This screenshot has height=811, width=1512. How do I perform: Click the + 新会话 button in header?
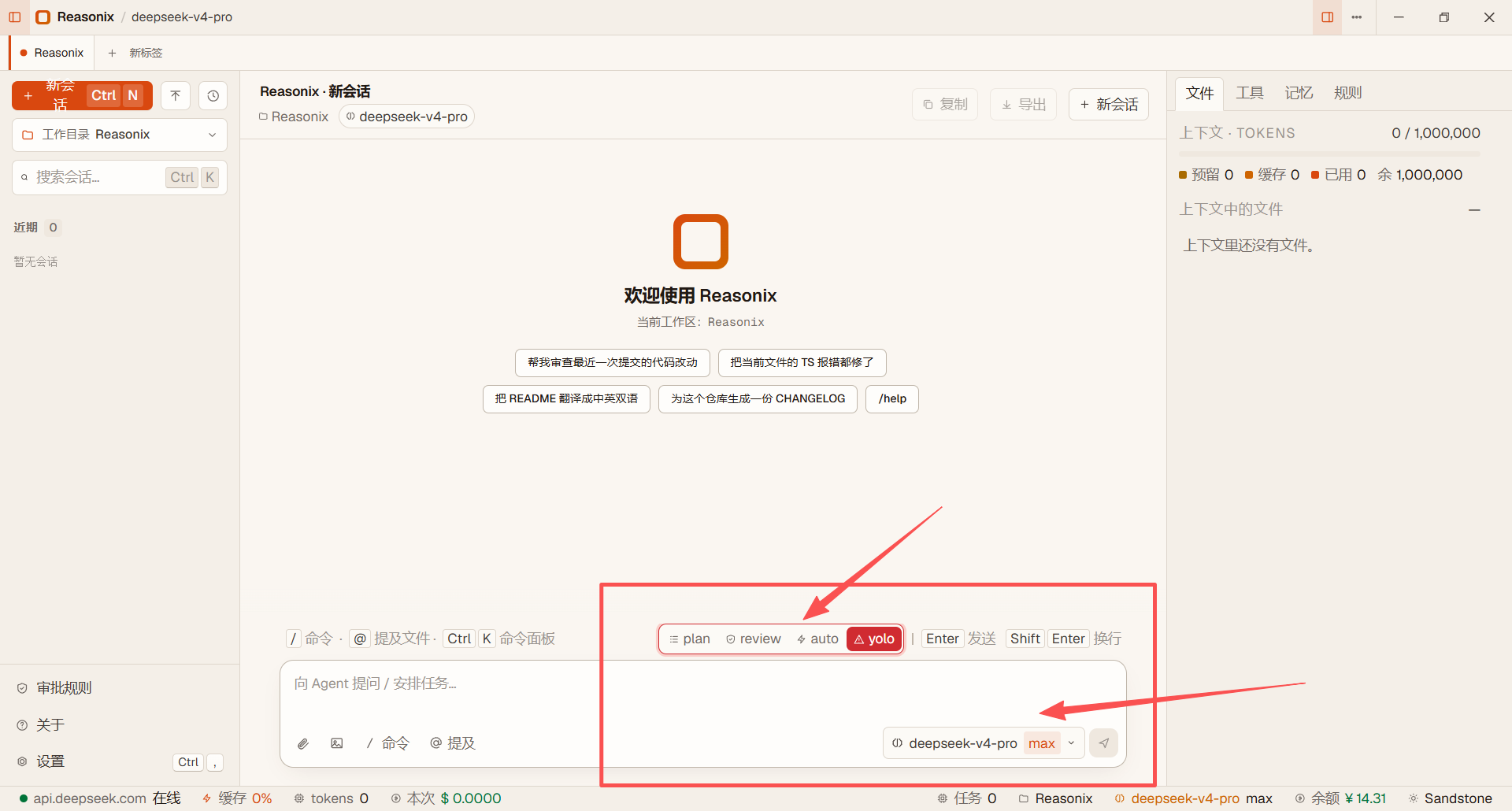pos(1109,105)
